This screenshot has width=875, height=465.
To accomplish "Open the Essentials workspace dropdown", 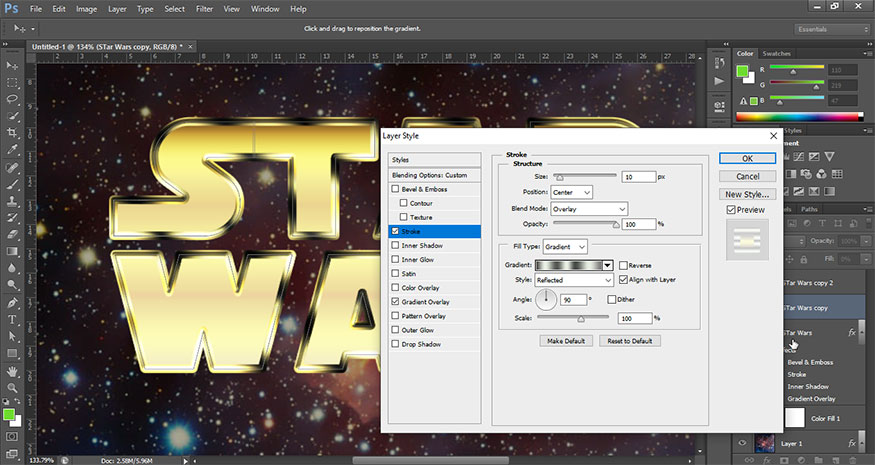I will point(831,29).
